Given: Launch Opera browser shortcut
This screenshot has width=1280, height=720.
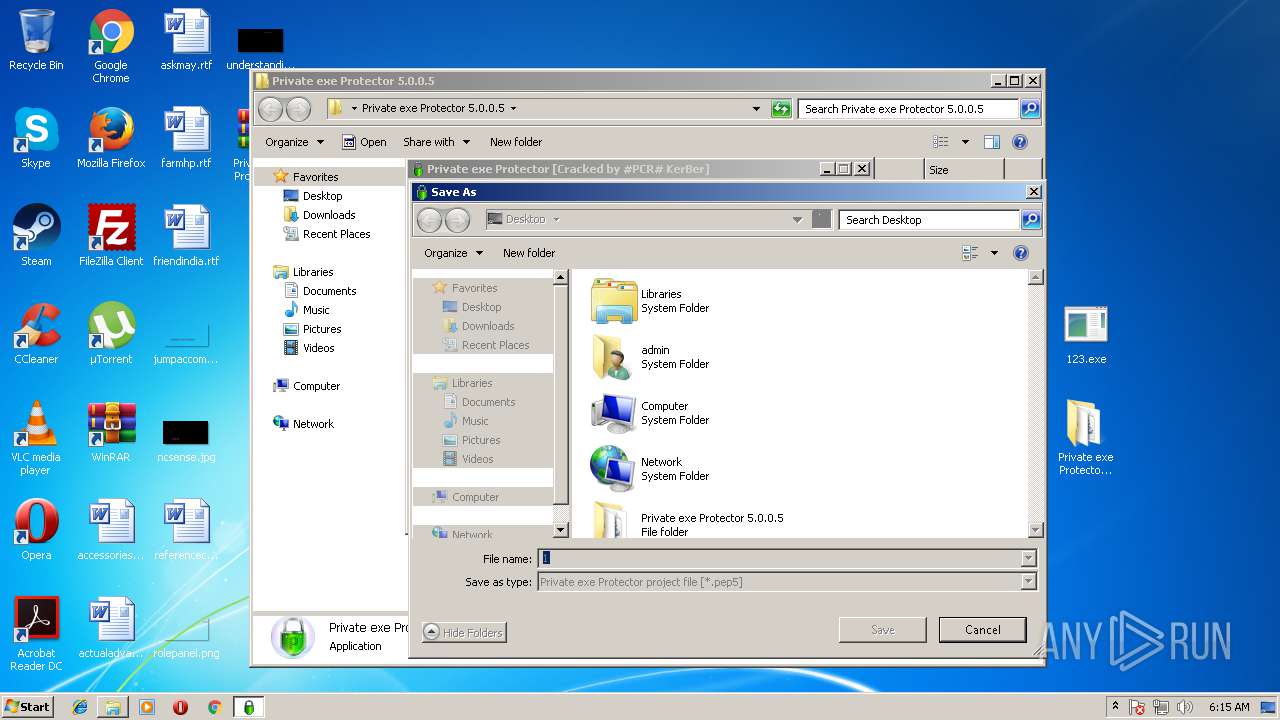Looking at the screenshot, I should coord(36,530).
